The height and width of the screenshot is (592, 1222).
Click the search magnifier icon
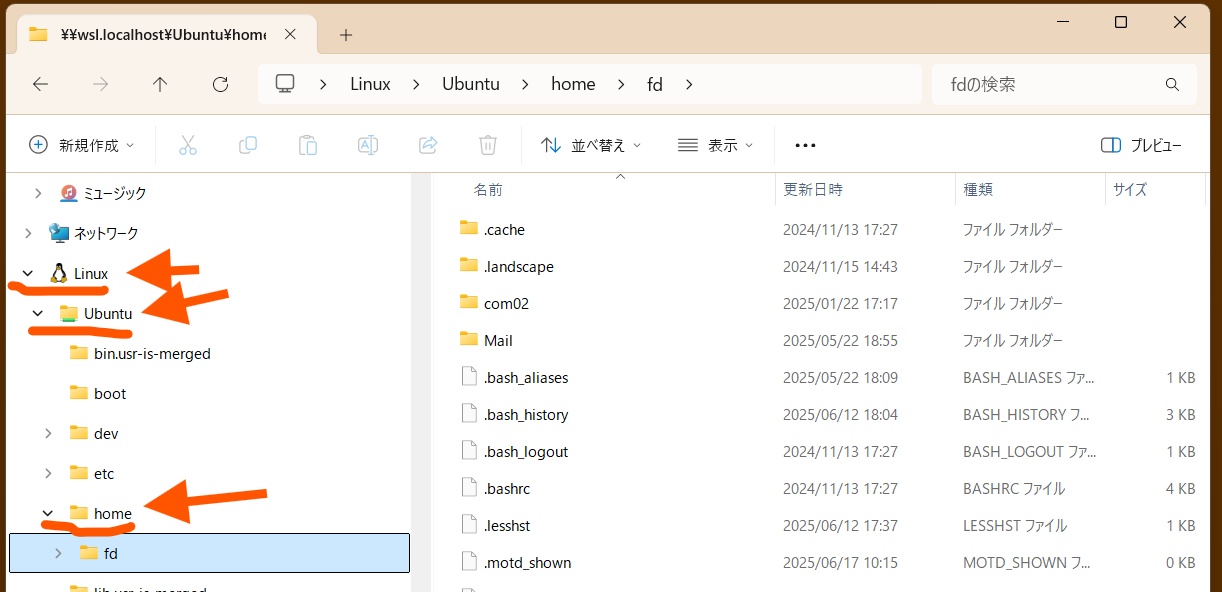click(1173, 85)
